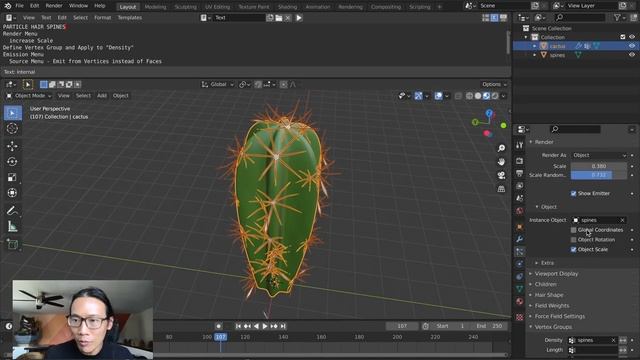Viewport: 640px width, 360px height.
Task: Switch to rendered viewport shading
Action: tap(495, 96)
